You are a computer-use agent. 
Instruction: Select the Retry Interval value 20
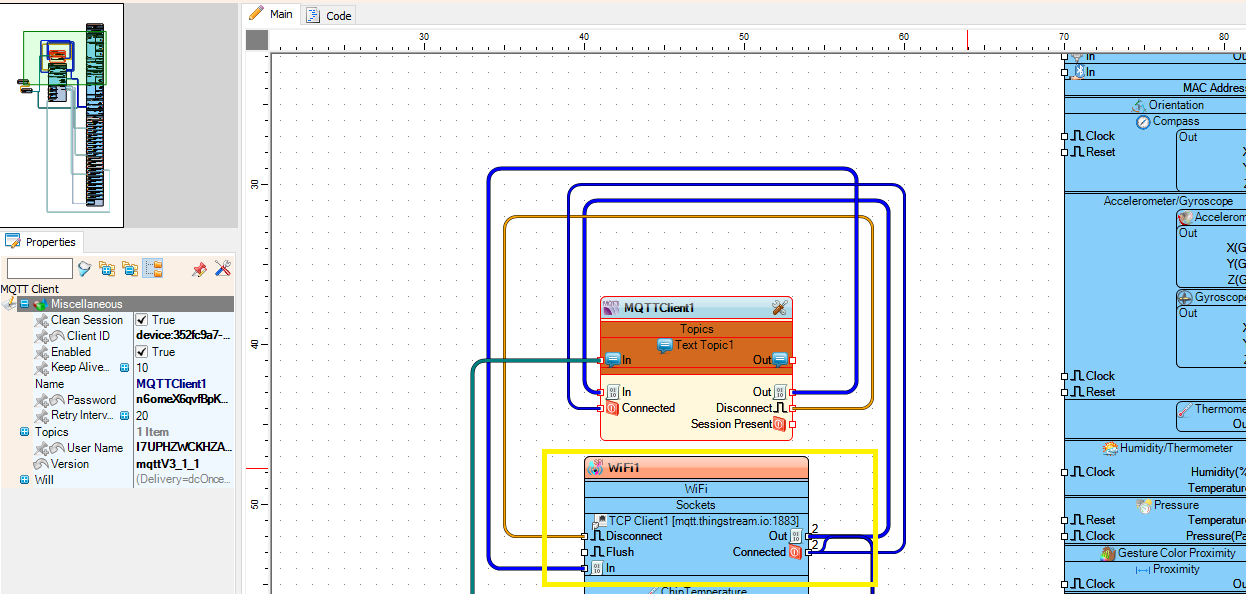coord(184,416)
